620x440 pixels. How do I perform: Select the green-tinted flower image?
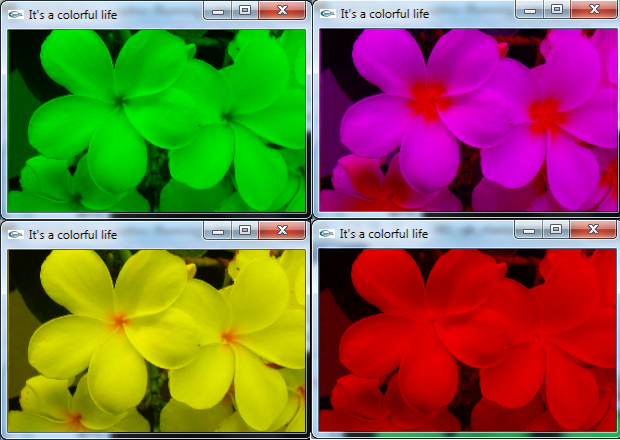tap(157, 121)
